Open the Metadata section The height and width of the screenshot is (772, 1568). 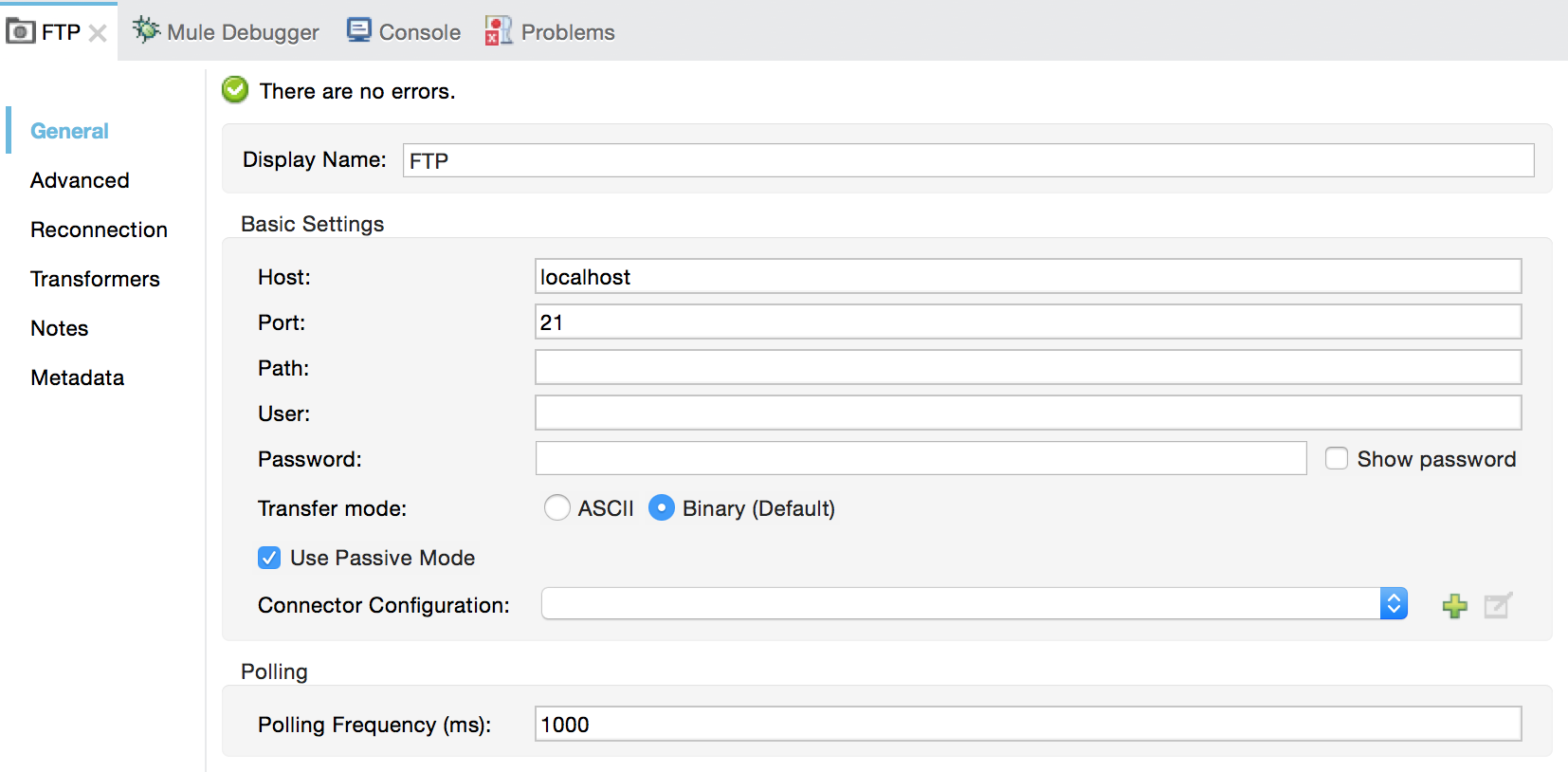click(x=77, y=377)
